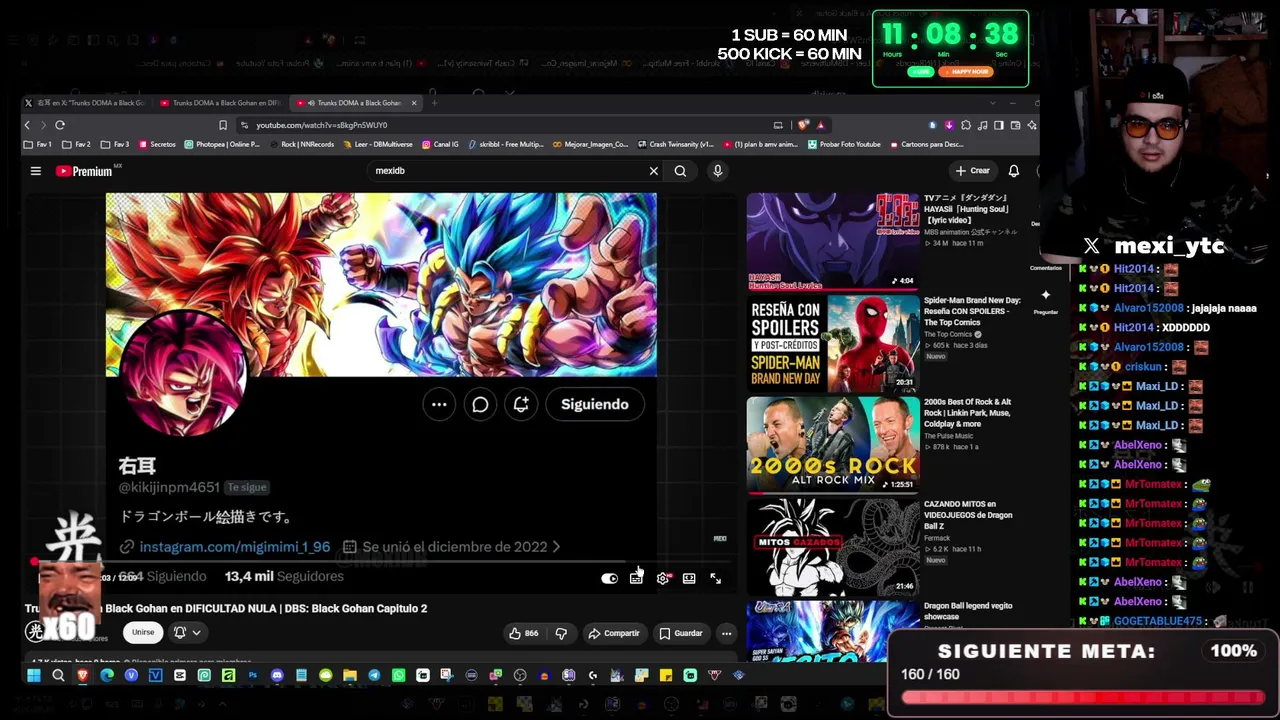This screenshot has width=1280, height=720.
Task: Join the channel with Unirse button
Action: (143, 633)
